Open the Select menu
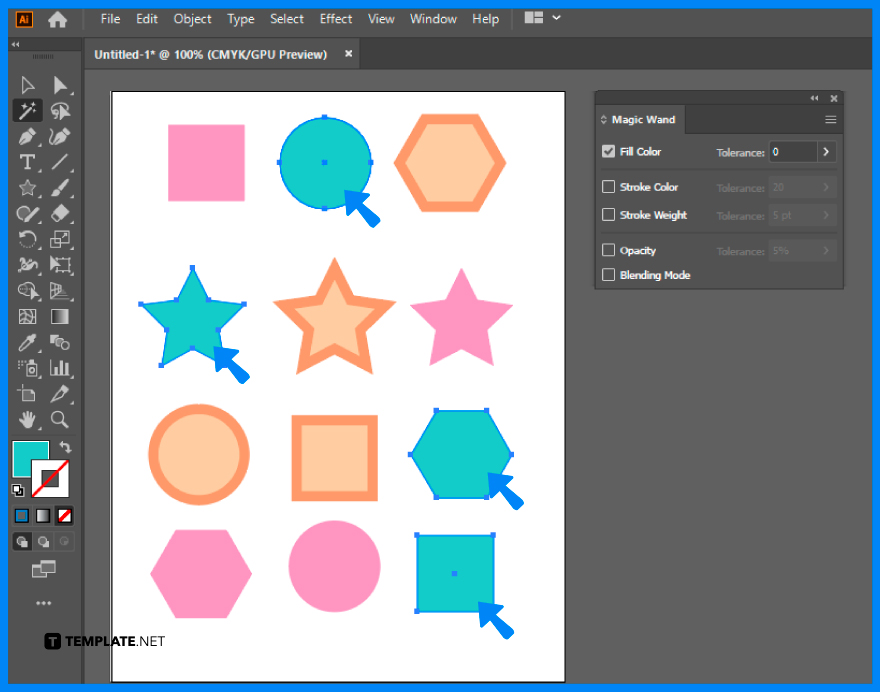The width and height of the screenshot is (880, 692). point(287,18)
